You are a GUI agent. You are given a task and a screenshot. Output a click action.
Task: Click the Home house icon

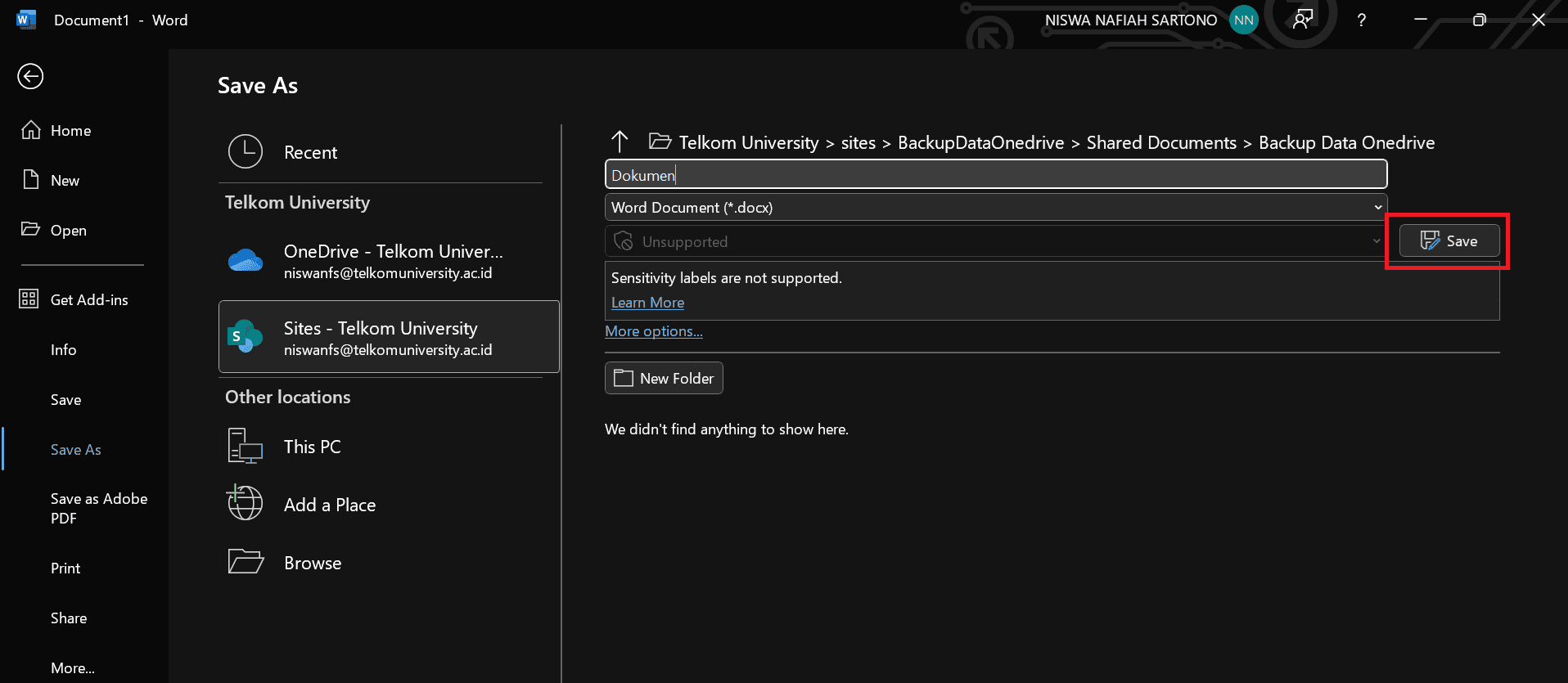tap(31, 130)
